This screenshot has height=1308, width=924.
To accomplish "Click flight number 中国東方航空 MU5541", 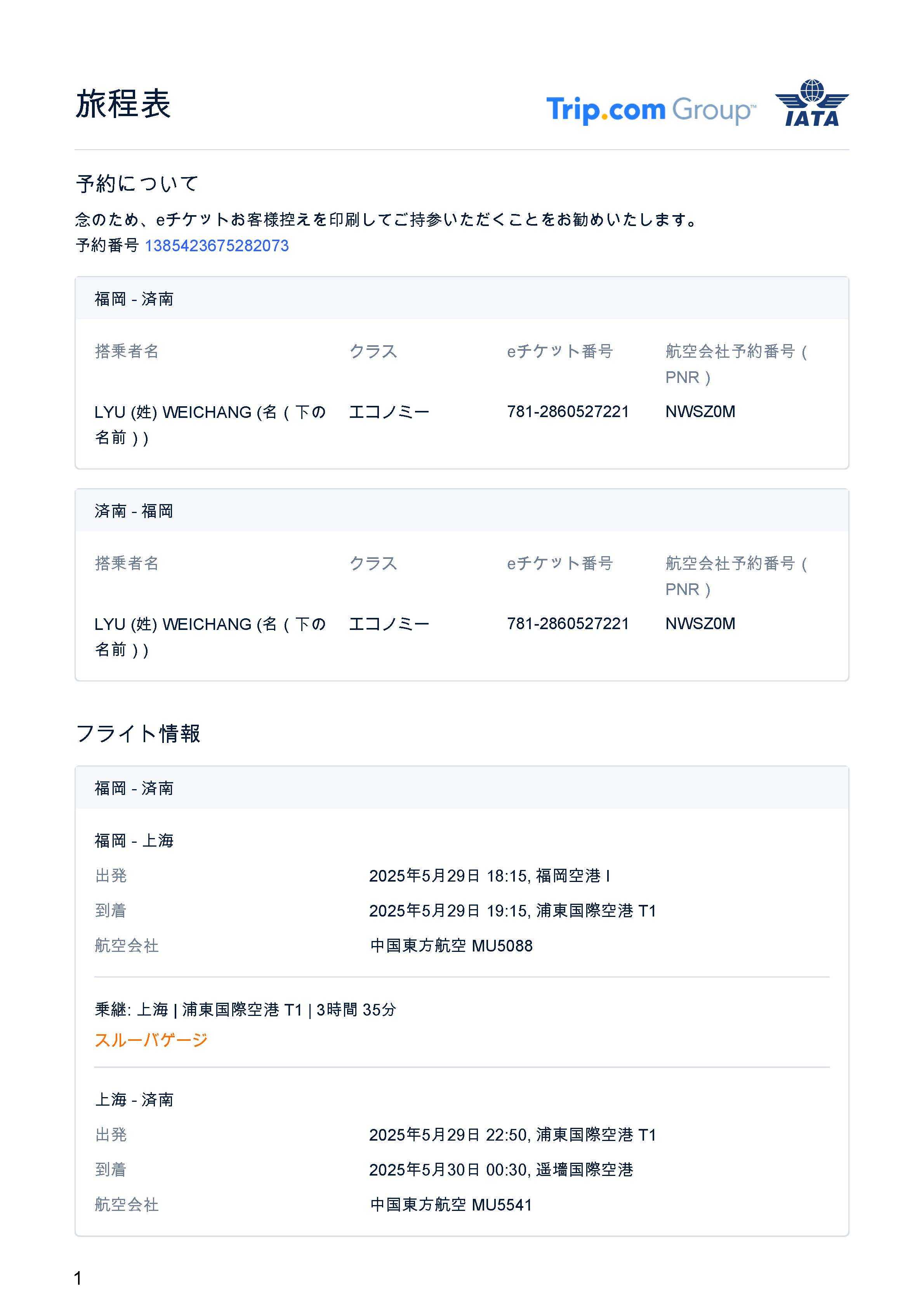I will pyautogui.click(x=451, y=1205).
